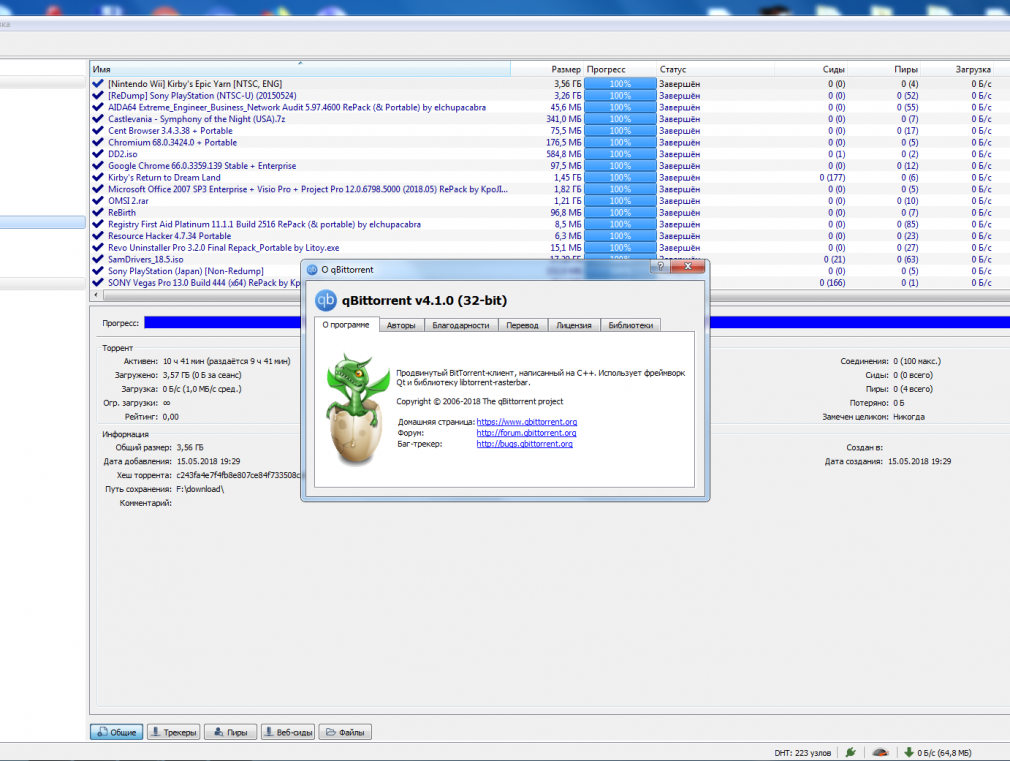
Task: Click the checkmark icon beside AIDA64 Extreme torrent
Action: [x=98, y=108]
